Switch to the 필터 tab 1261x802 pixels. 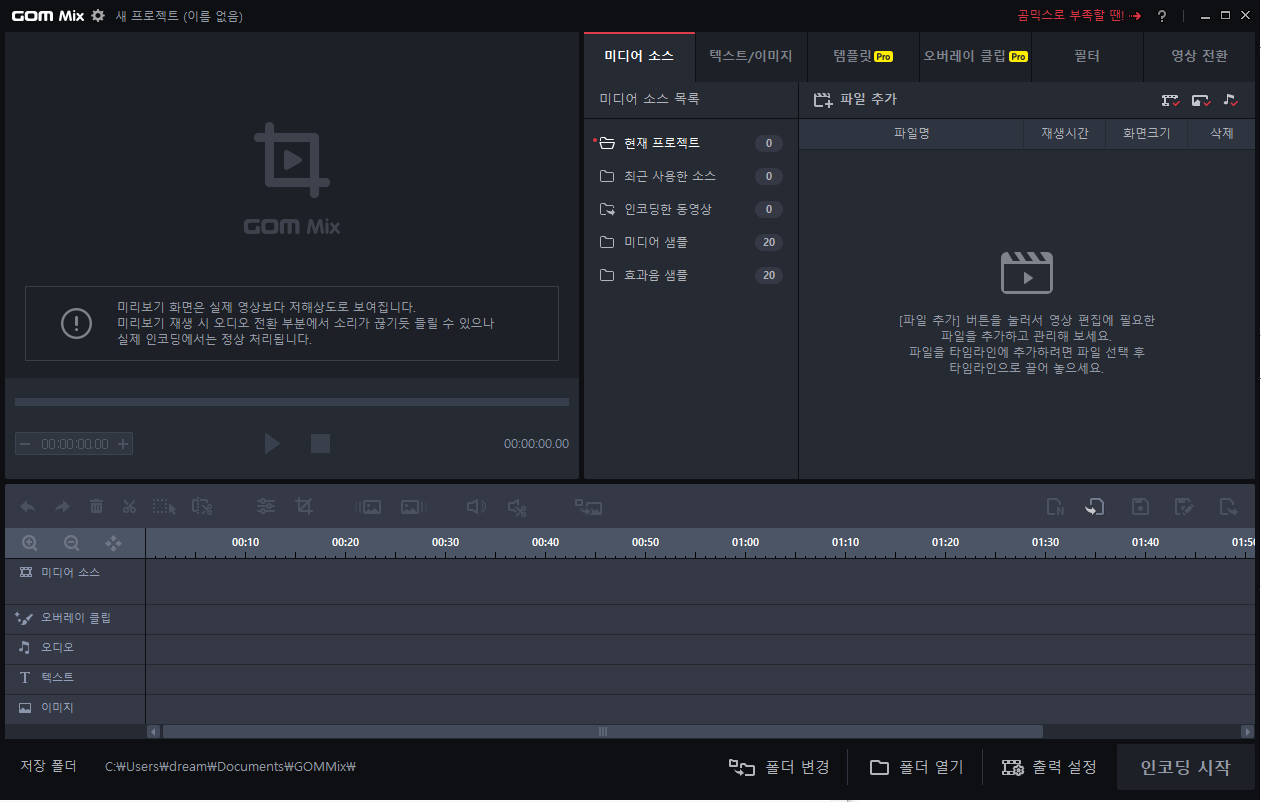[x=1087, y=56]
